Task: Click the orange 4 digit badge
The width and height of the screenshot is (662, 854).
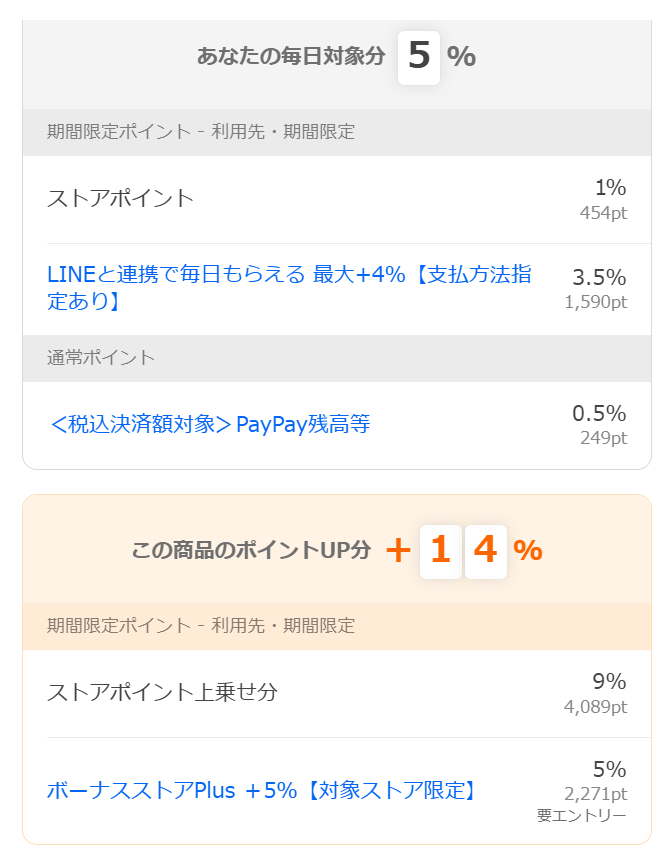Action: 485,551
